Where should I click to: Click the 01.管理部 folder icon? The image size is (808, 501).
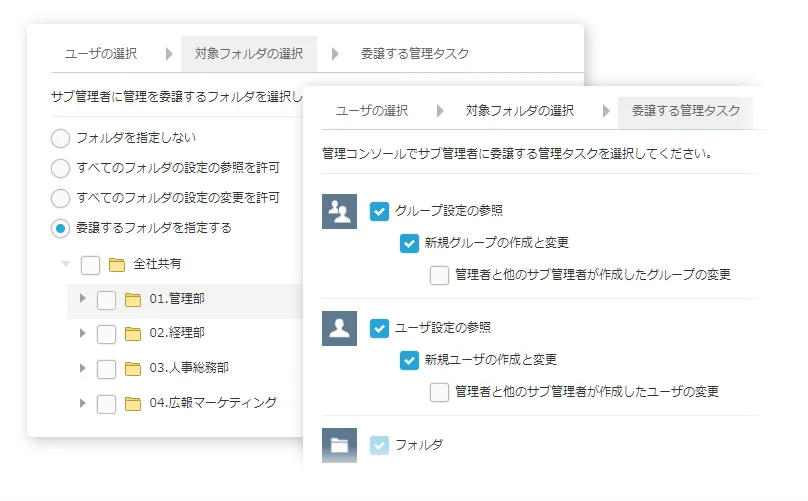click(x=133, y=299)
